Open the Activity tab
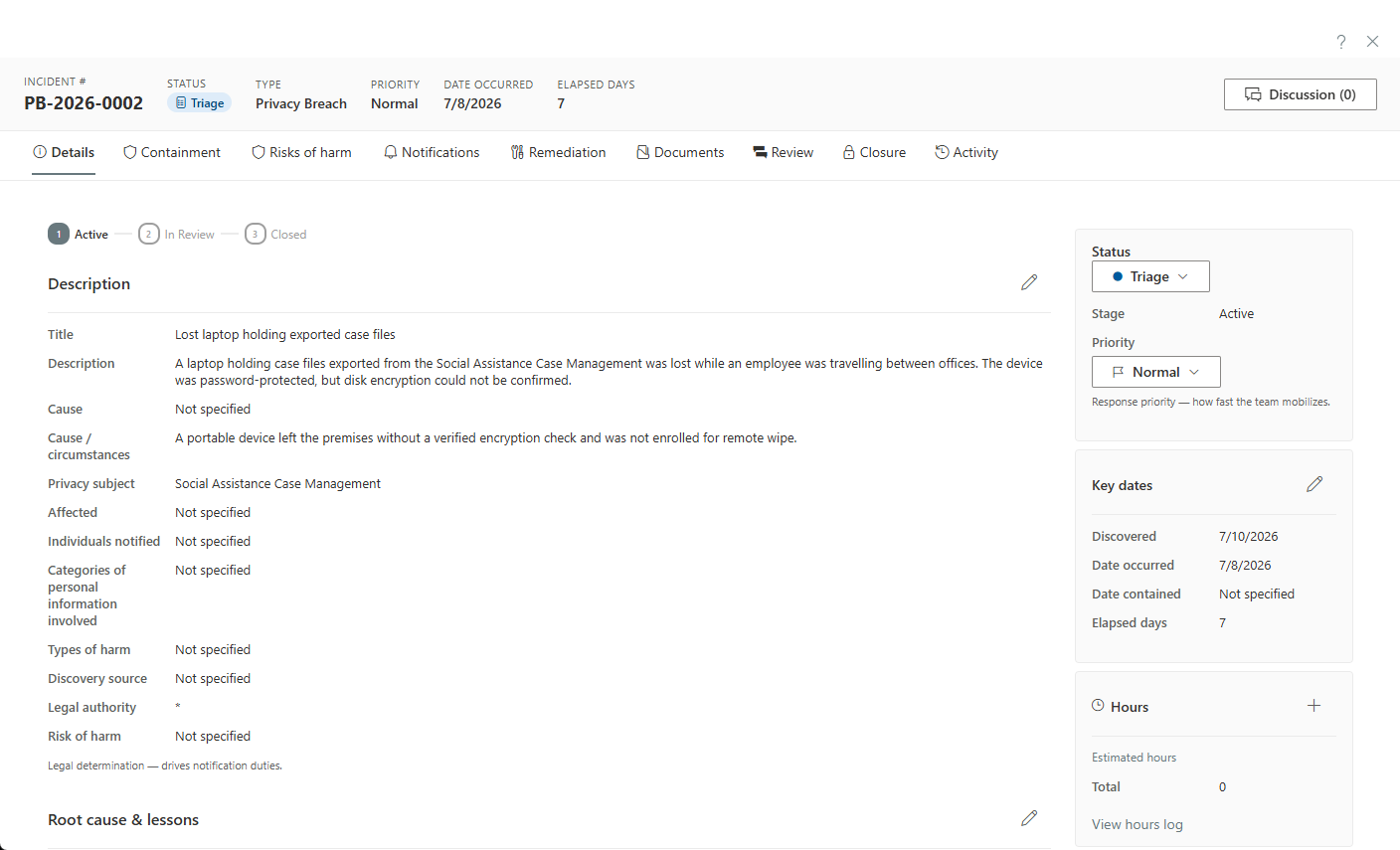The height and width of the screenshot is (850, 1400). [966, 152]
